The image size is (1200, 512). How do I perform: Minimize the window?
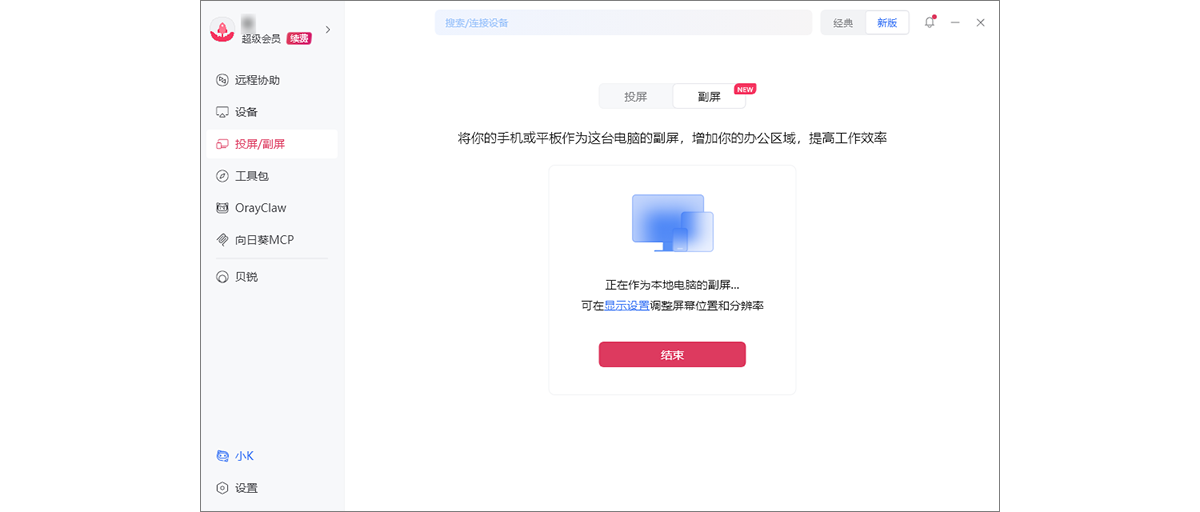(956, 22)
